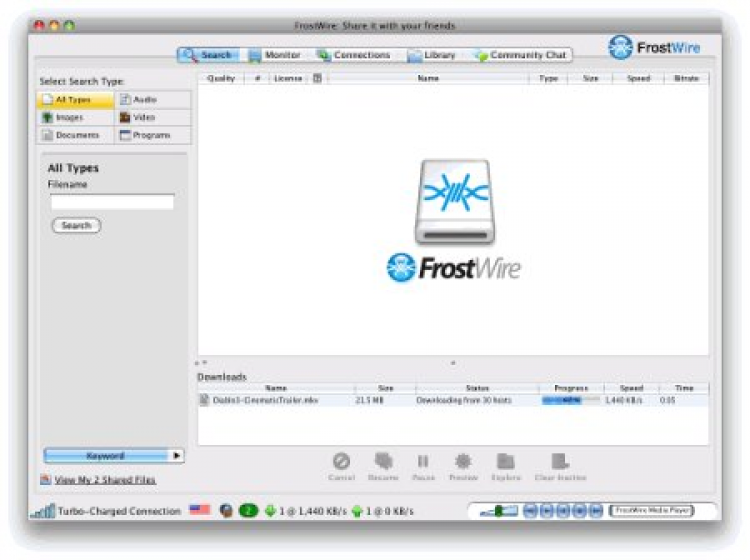Click the green download arrow indicator
The width and height of the screenshot is (750, 560).
point(270,511)
